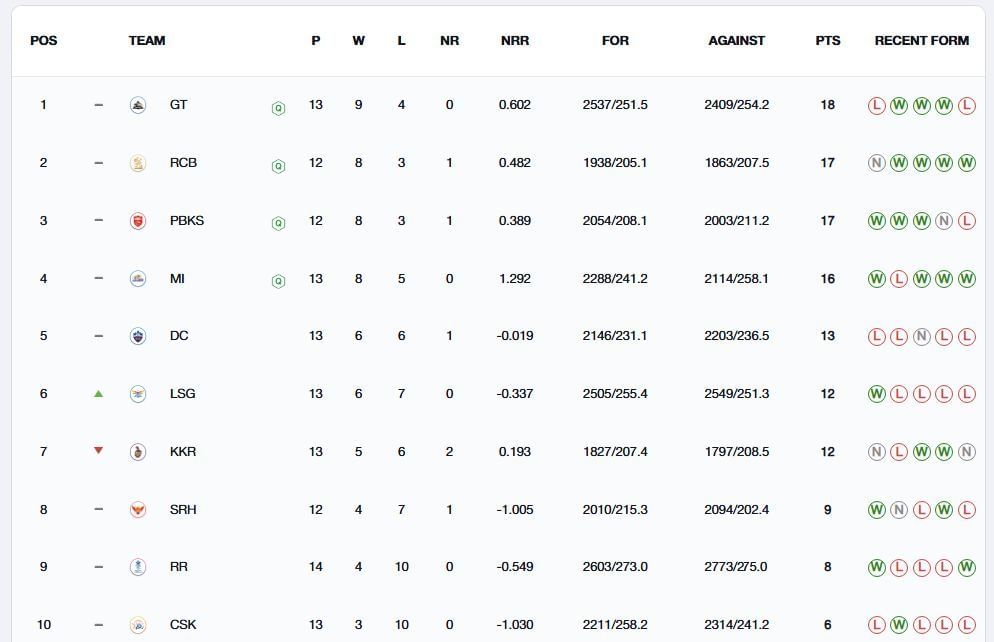The width and height of the screenshot is (994, 642).
Task: Click the LSG team logo icon
Action: [138, 394]
